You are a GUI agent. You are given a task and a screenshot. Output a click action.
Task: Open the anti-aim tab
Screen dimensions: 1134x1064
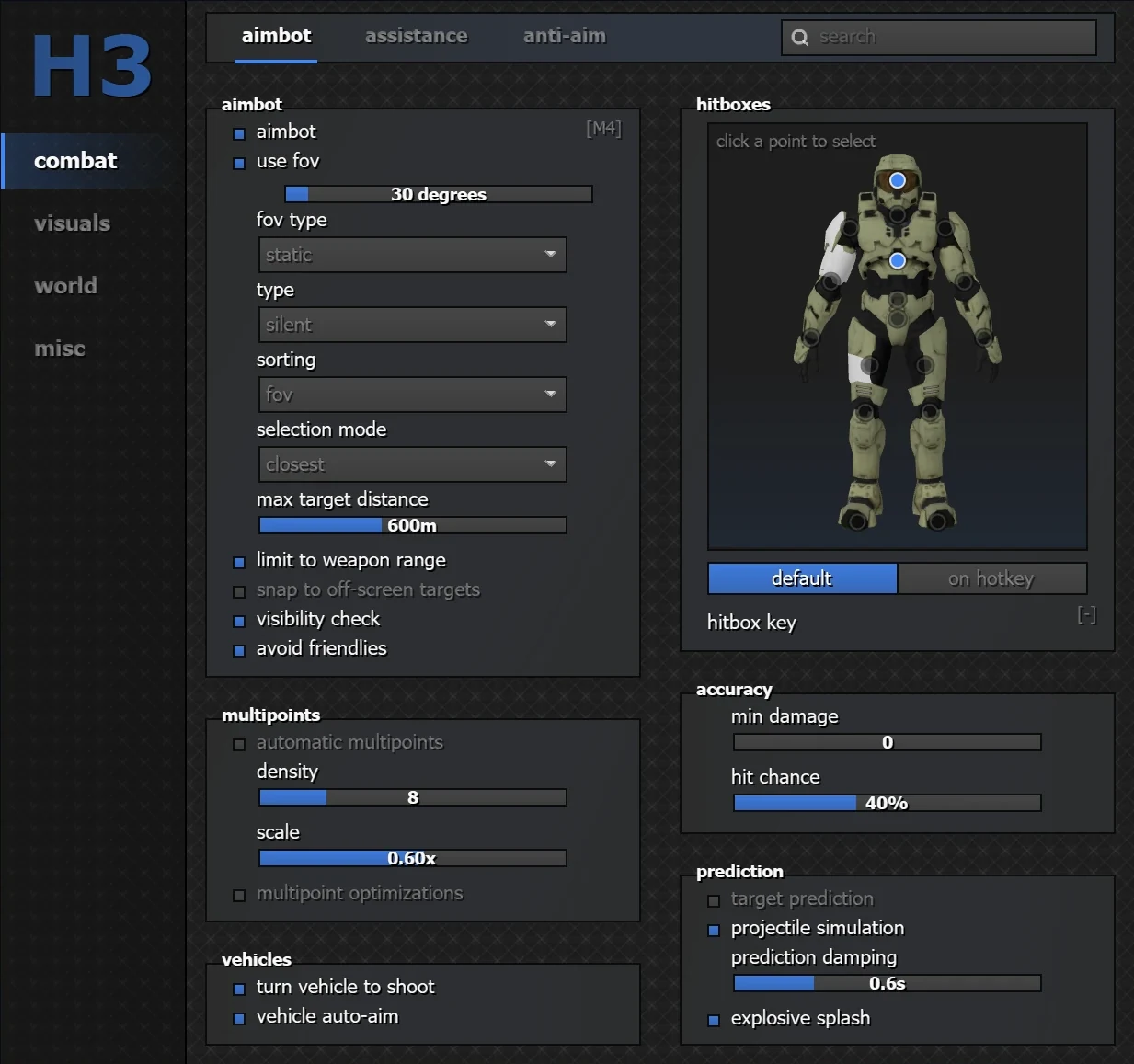click(x=565, y=36)
